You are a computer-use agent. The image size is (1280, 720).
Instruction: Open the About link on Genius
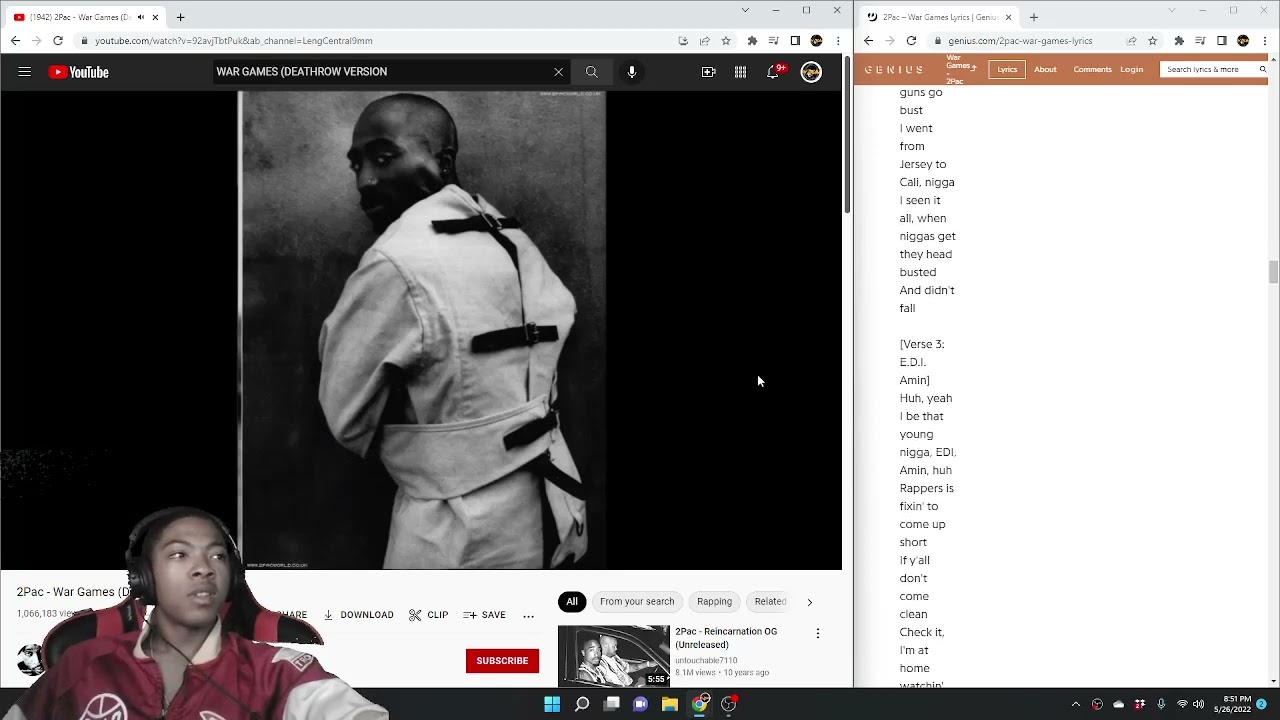(x=1045, y=69)
